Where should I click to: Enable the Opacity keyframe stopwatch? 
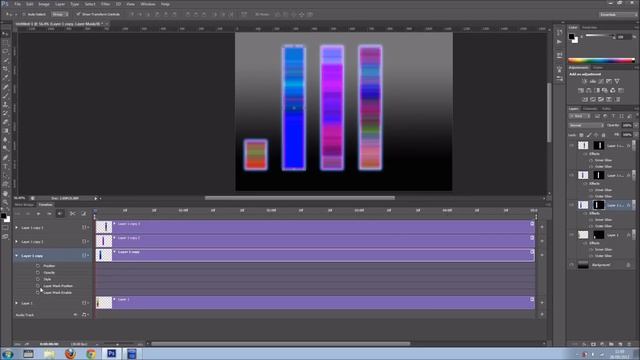pos(38,272)
